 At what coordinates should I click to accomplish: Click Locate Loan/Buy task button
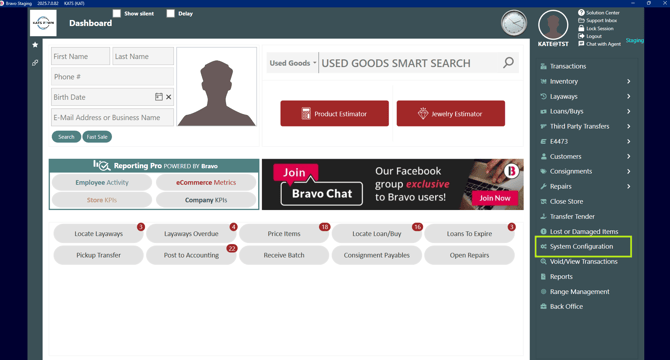click(x=376, y=234)
